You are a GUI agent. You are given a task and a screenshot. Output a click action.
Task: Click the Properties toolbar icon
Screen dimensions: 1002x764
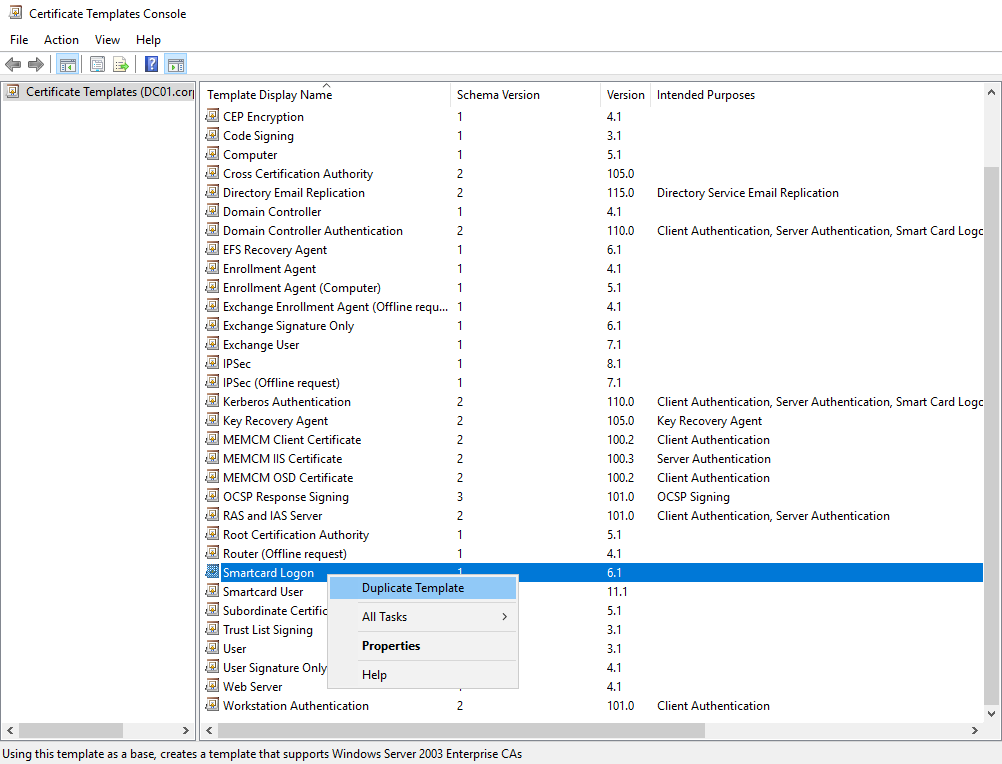[97, 65]
